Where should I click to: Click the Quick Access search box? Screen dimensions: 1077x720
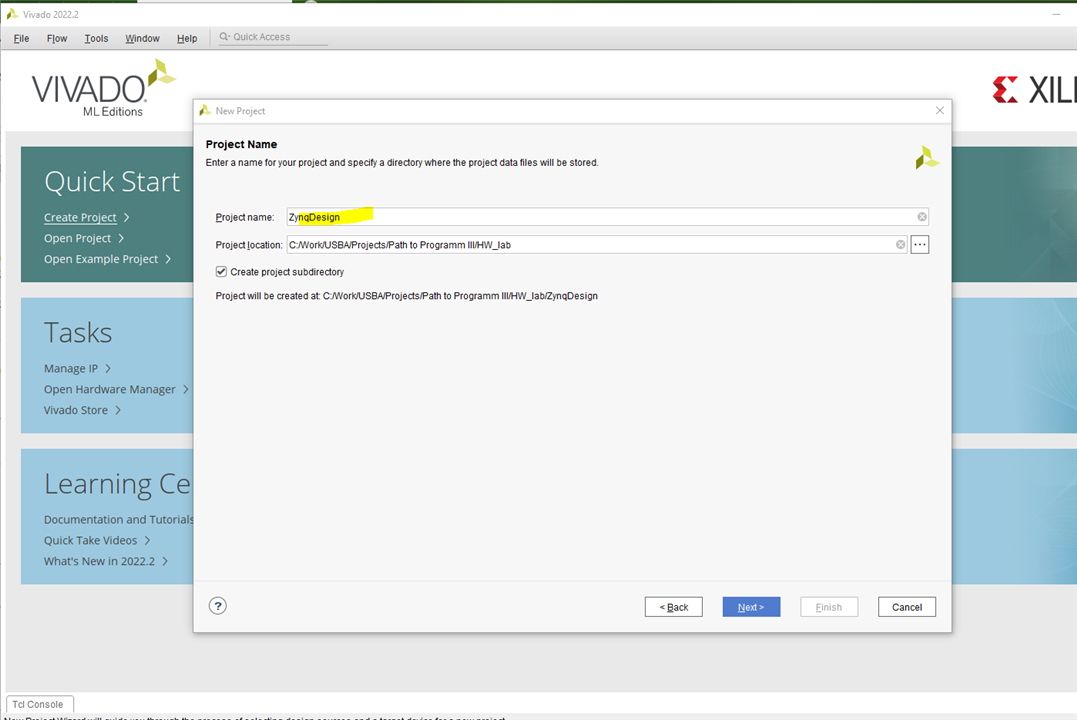[x=273, y=37]
